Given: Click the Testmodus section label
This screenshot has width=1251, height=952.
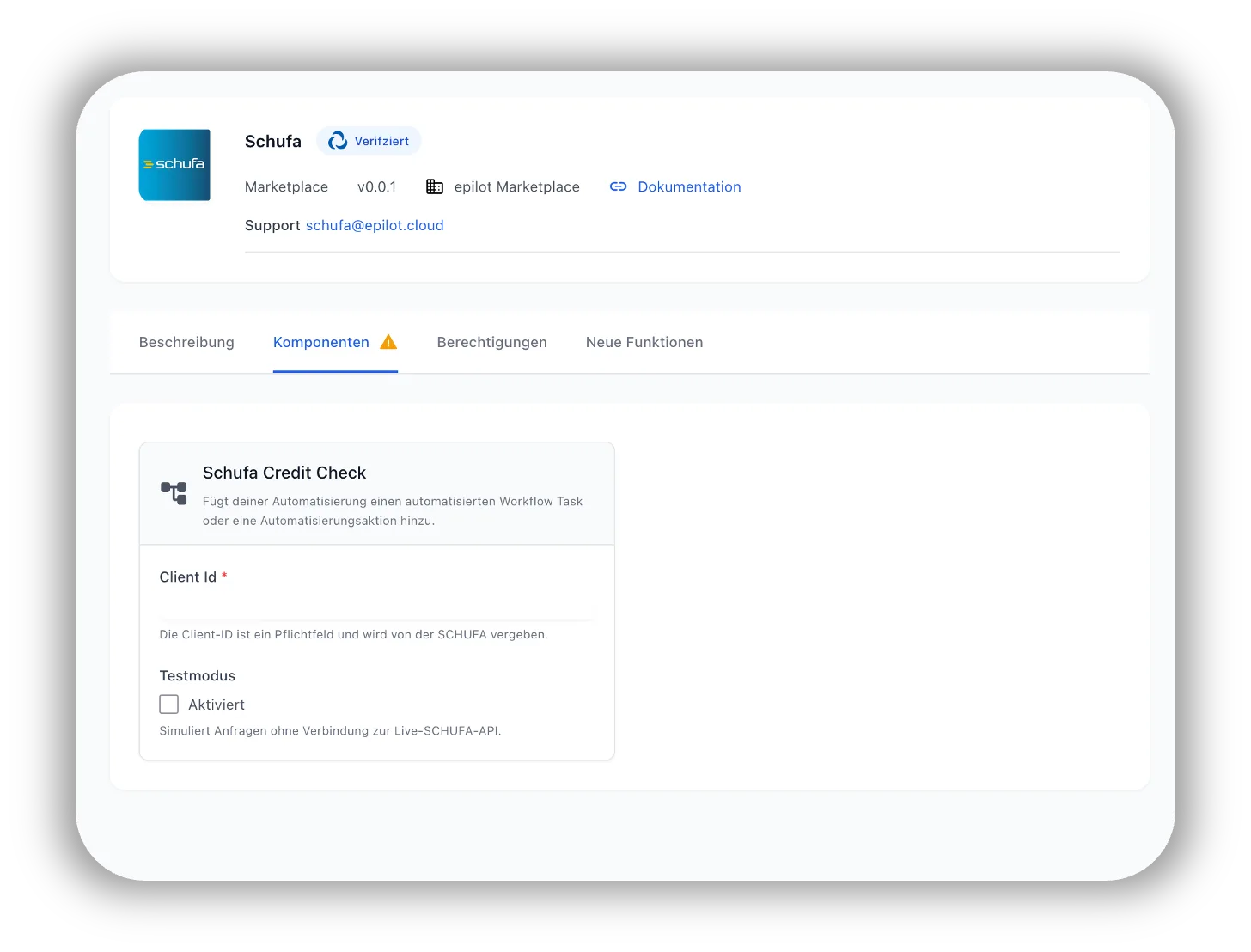Looking at the screenshot, I should [198, 676].
